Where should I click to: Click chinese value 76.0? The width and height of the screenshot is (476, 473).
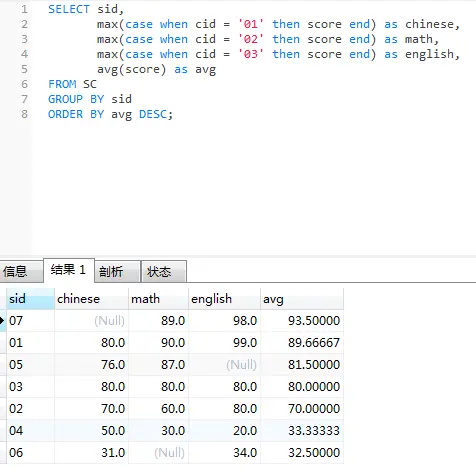(91, 365)
